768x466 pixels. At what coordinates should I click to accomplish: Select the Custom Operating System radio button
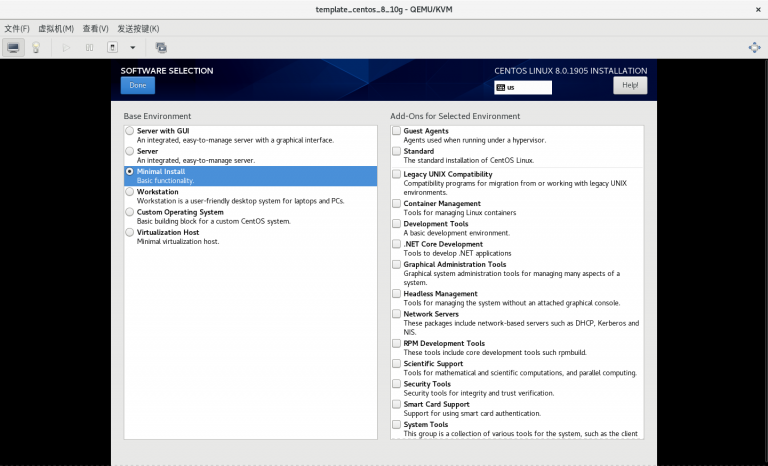(129, 212)
